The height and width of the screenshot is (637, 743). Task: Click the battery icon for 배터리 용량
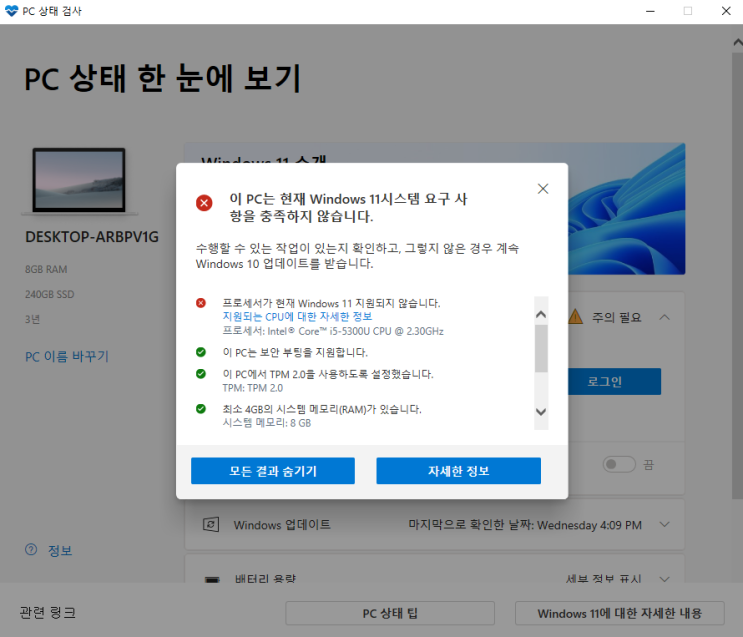tap(212, 579)
